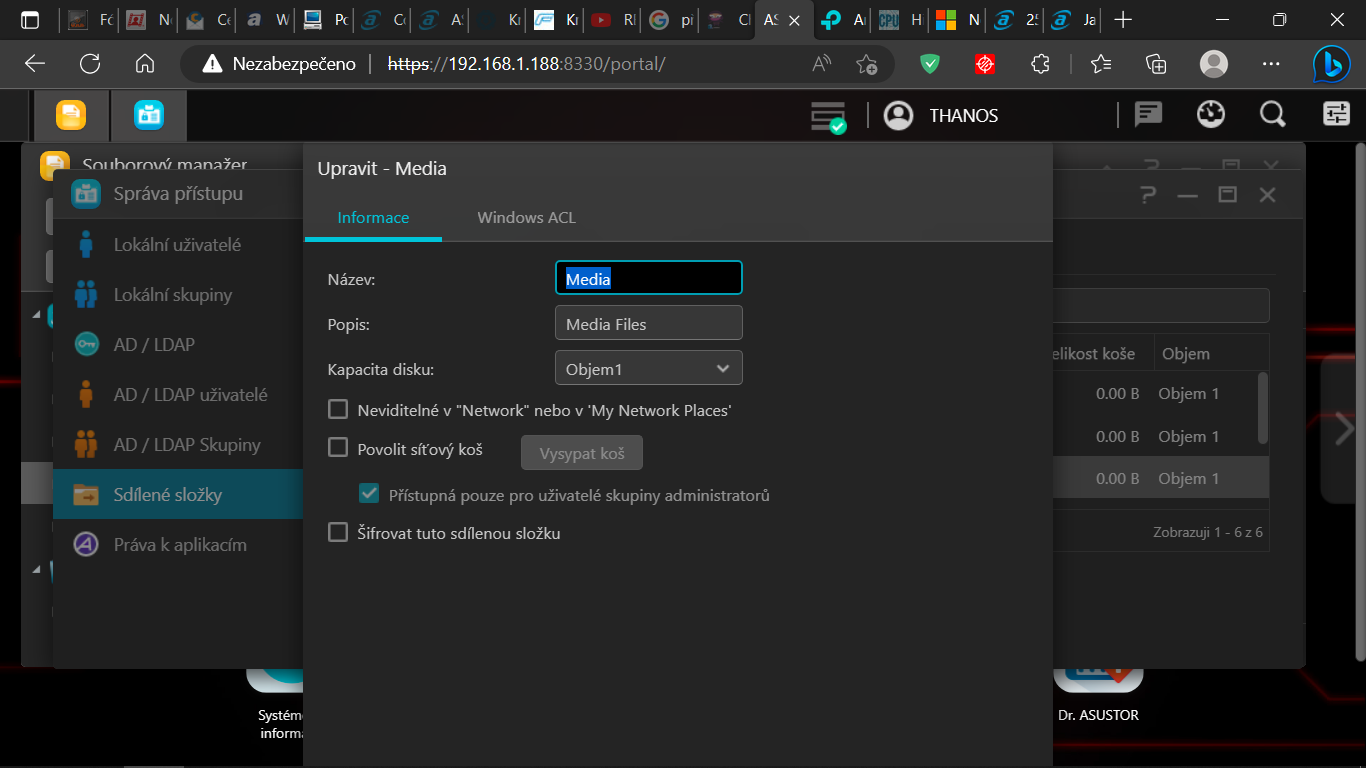Viewport: 1366px width, 768px height.
Task: Check Šifrovat tuto sdílenou složku
Action: (338, 533)
